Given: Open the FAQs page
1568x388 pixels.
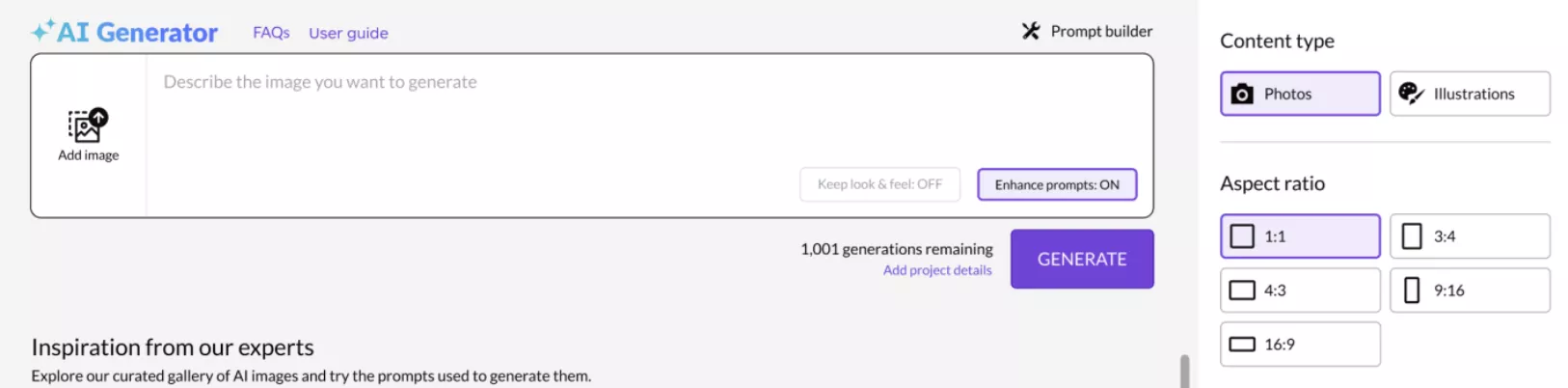Looking at the screenshot, I should [x=271, y=33].
